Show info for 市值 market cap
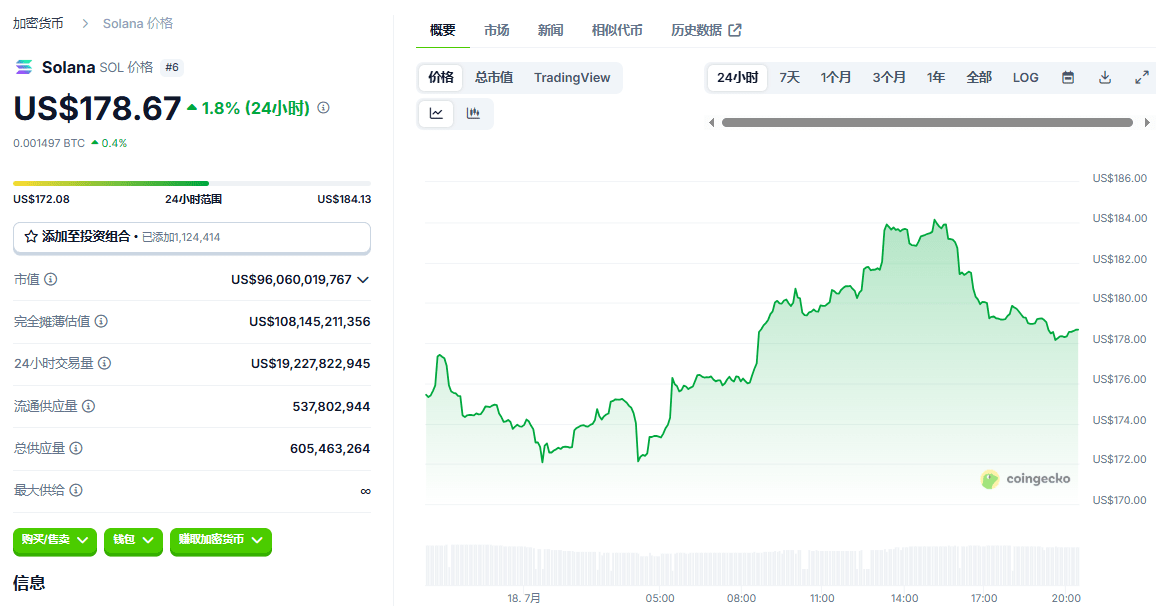 tap(50, 279)
